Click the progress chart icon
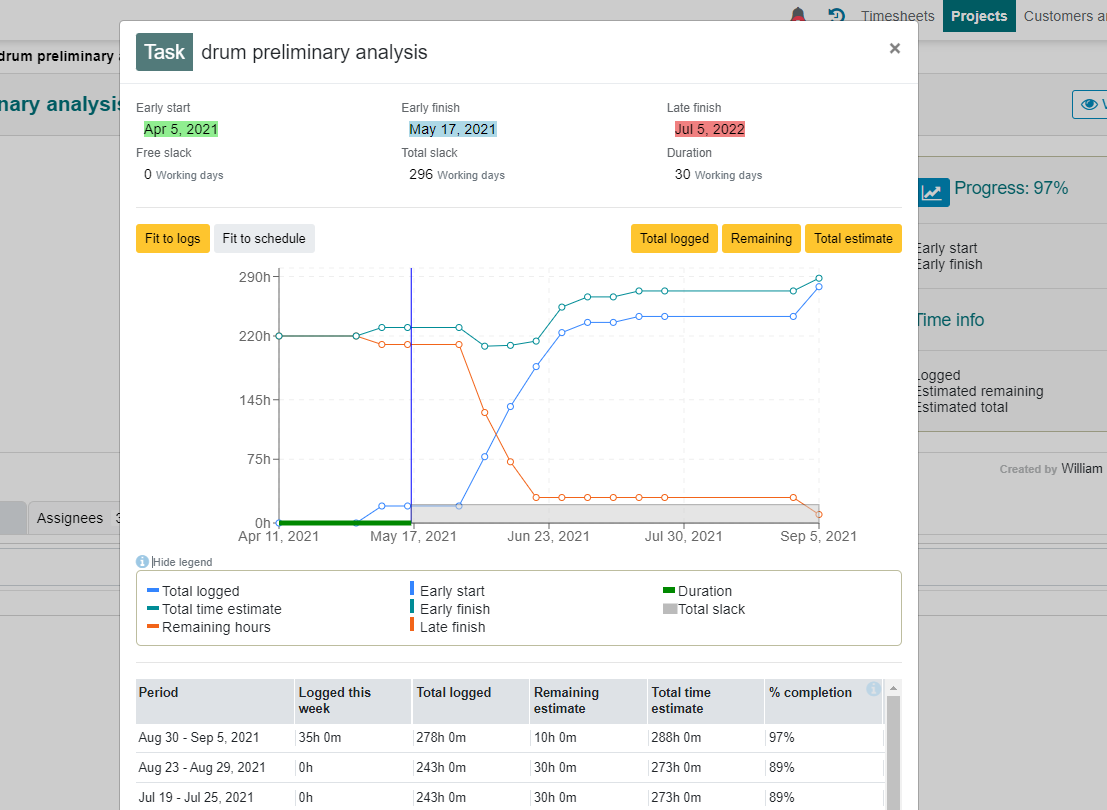The width and height of the screenshot is (1107, 810). (x=933, y=192)
